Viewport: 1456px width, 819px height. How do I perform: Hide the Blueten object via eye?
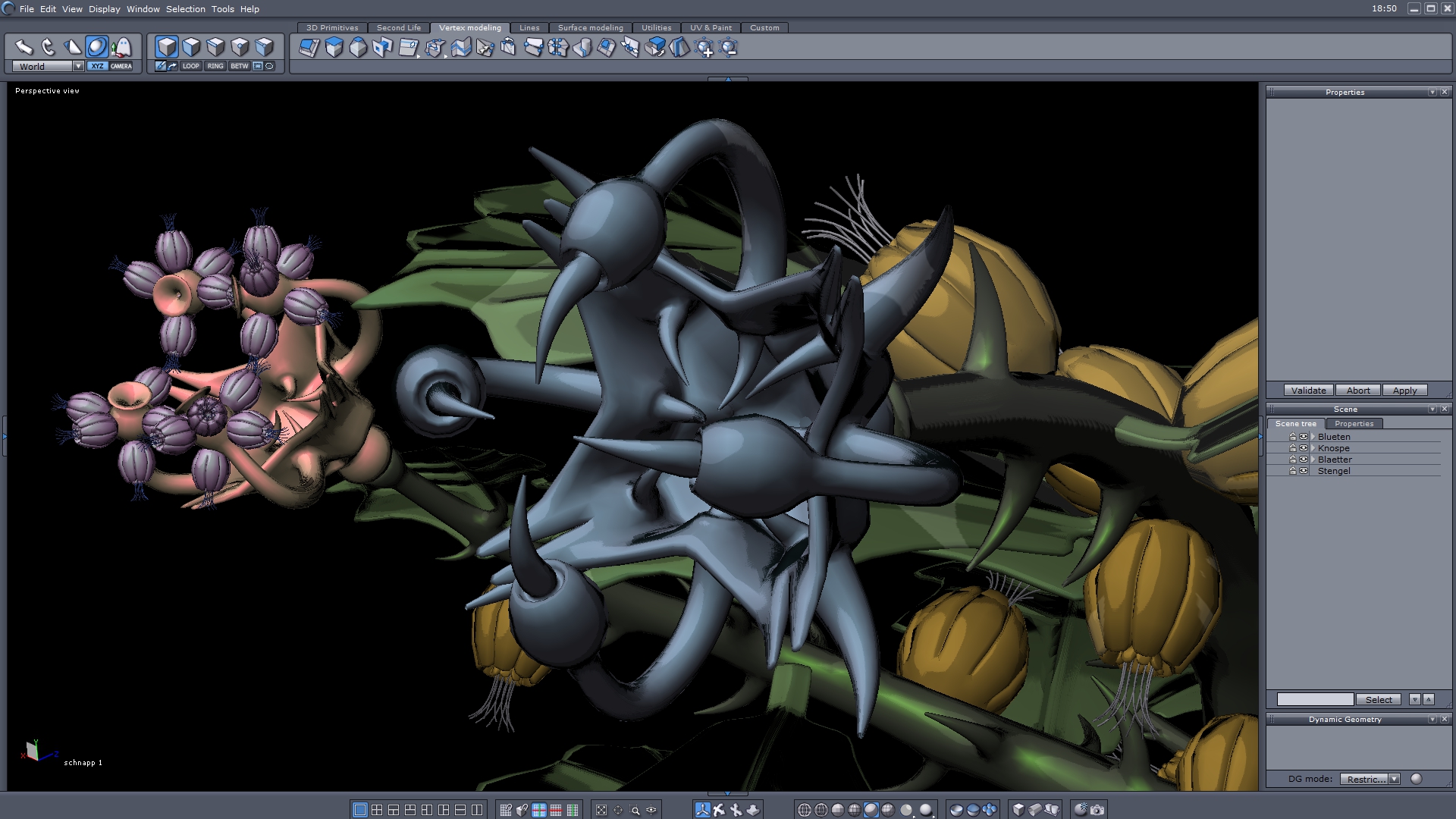pos(1304,437)
